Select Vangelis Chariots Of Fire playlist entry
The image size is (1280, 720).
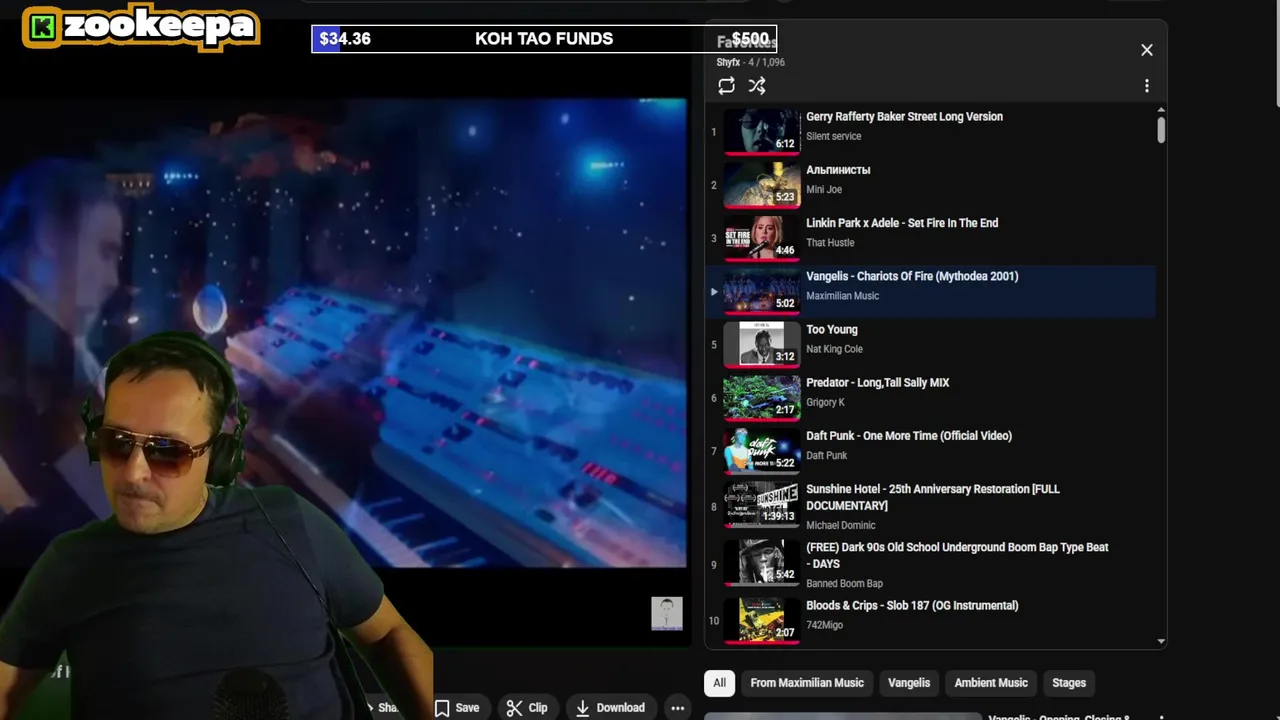(931, 290)
